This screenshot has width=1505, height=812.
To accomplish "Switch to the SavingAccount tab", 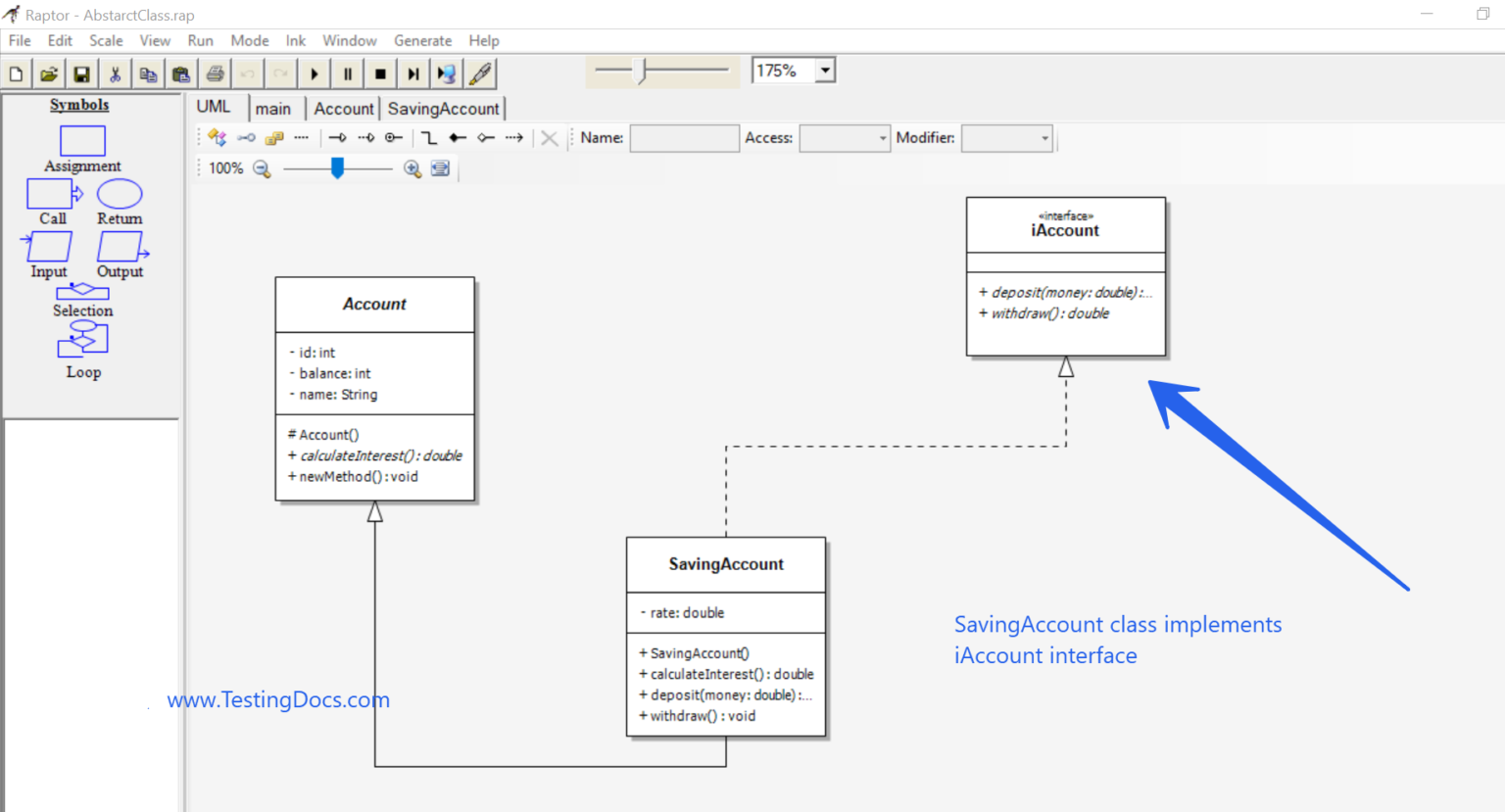I will click(443, 108).
